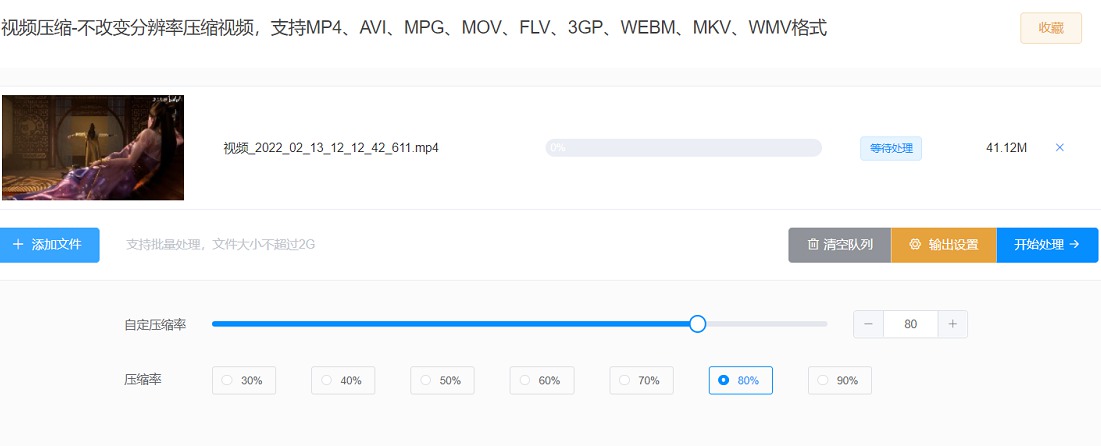This screenshot has height=446, width=1101.
Task: Open the video thumbnail preview
Action: 93,147
